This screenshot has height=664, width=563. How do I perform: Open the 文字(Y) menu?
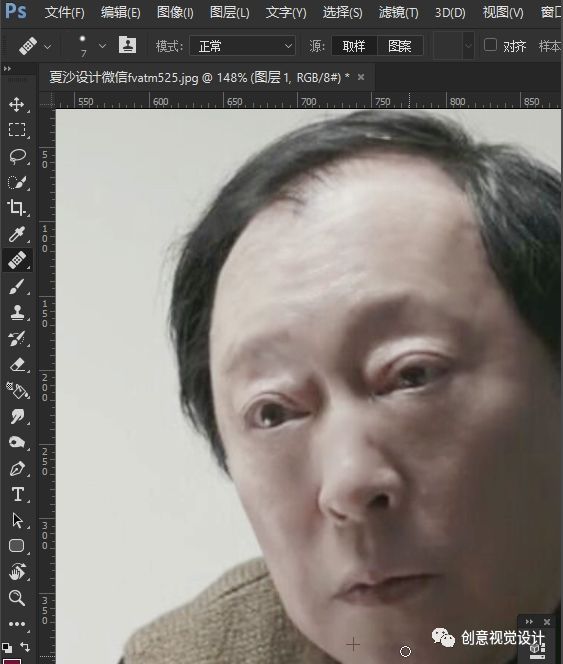pos(286,13)
